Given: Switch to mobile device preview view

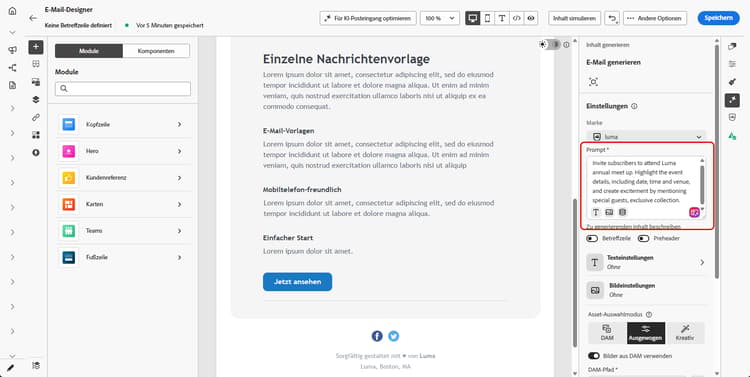Looking at the screenshot, I should click(x=487, y=18).
